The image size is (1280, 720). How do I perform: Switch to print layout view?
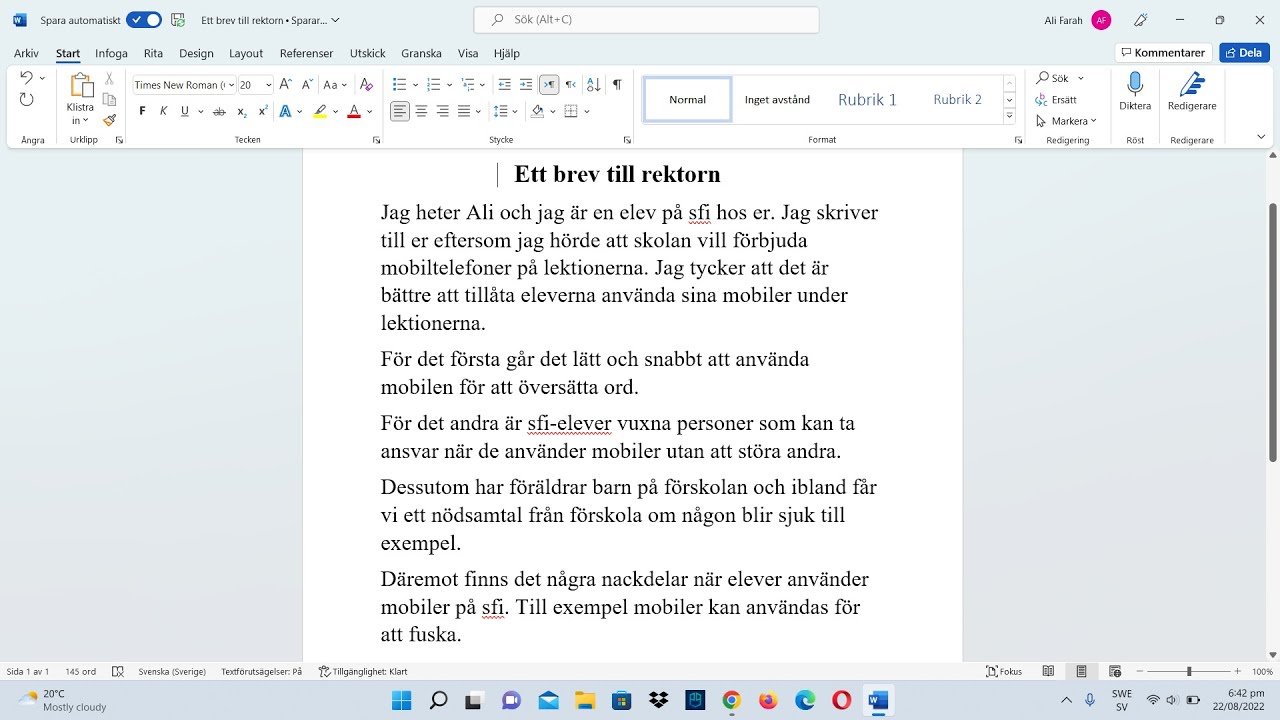(1081, 672)
